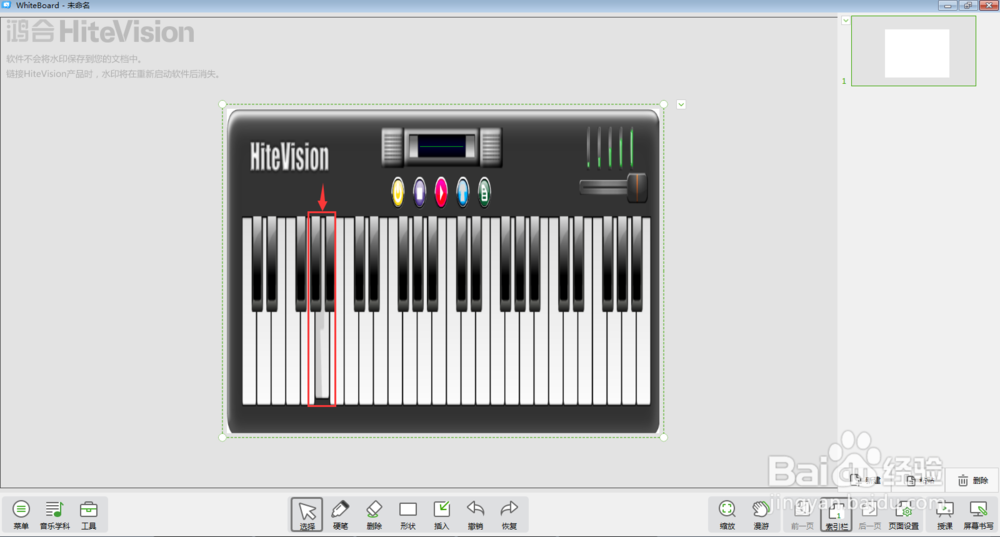1000x537 pixels.
Task: Select page 1 thumbnail
Action: tap(914, 51)
